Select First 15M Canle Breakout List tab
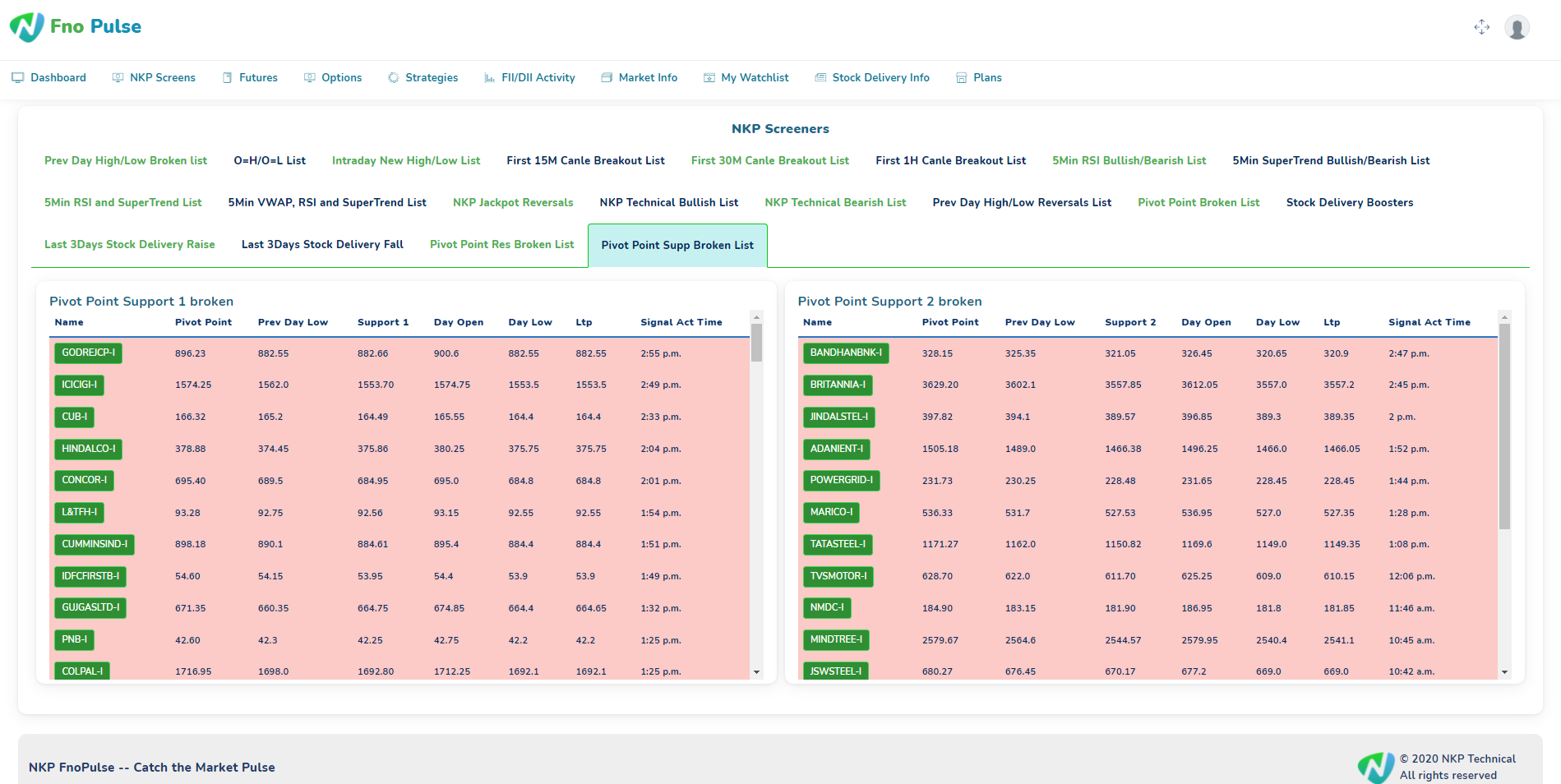Image resolution: width=1561 pixels, height=784 pixels. click(585, 161)
